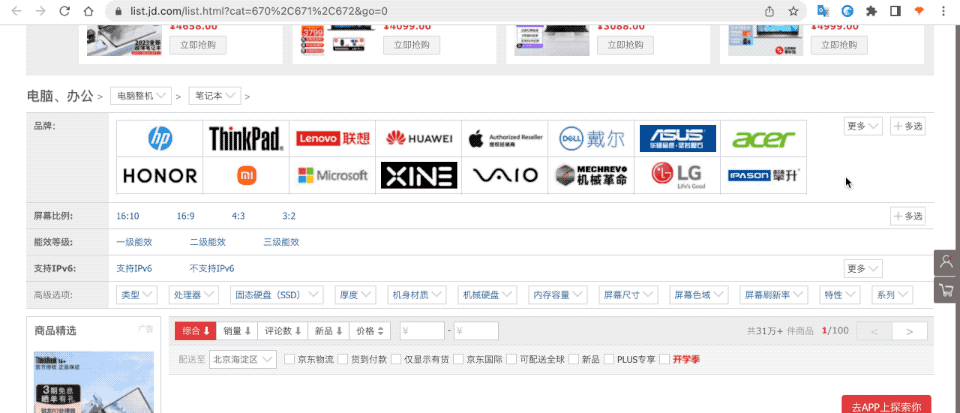Bookmark this page with the star icon

tap(793, 11)
